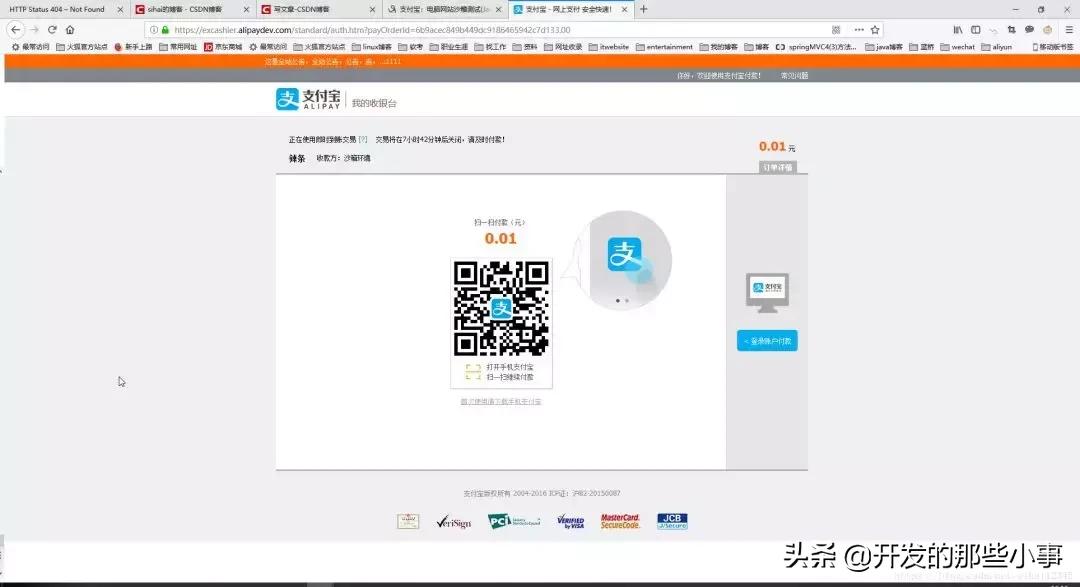Screen dimensions: 1080x587
Task: Click the PCI security certification badge
Action: 512,521
